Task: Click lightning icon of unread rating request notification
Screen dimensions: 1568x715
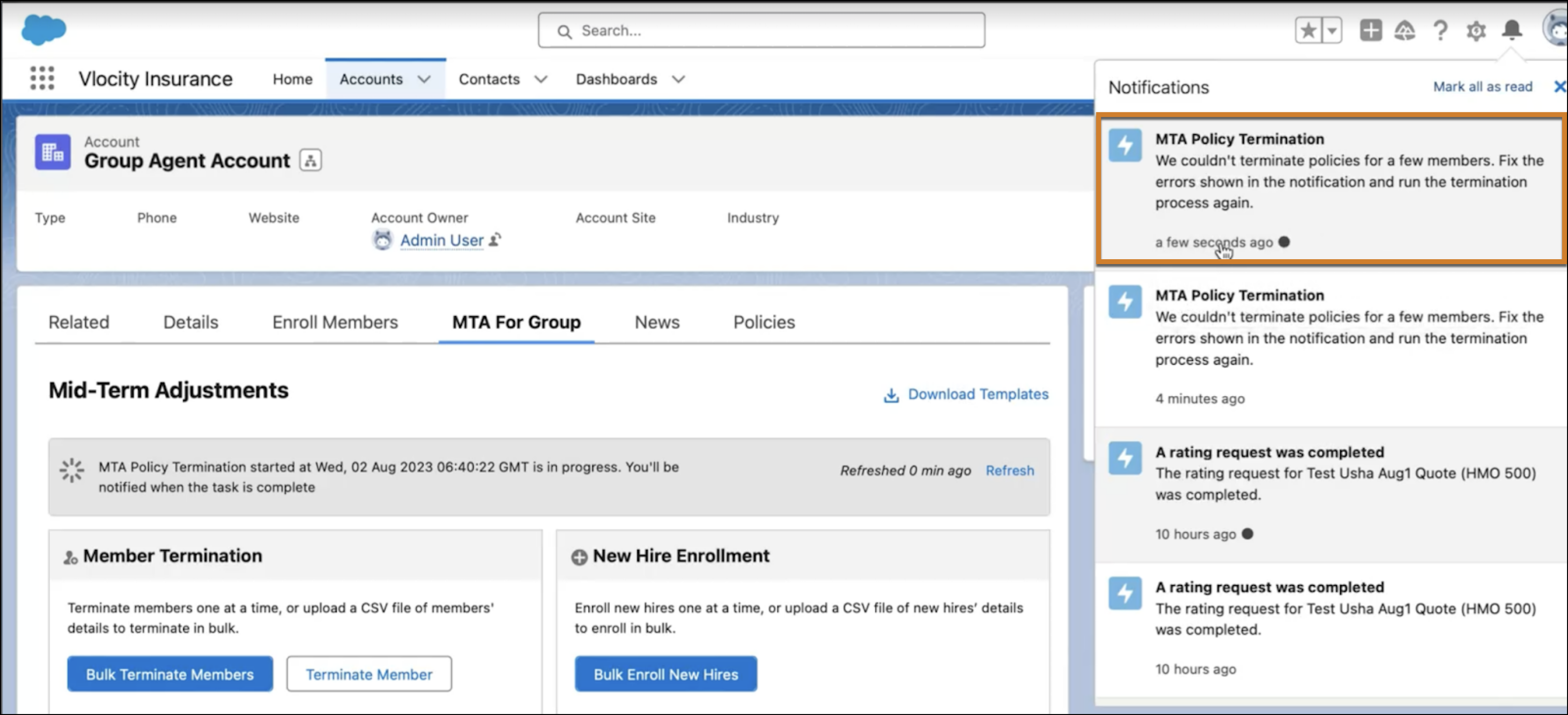Action: tap(1125, 458)
